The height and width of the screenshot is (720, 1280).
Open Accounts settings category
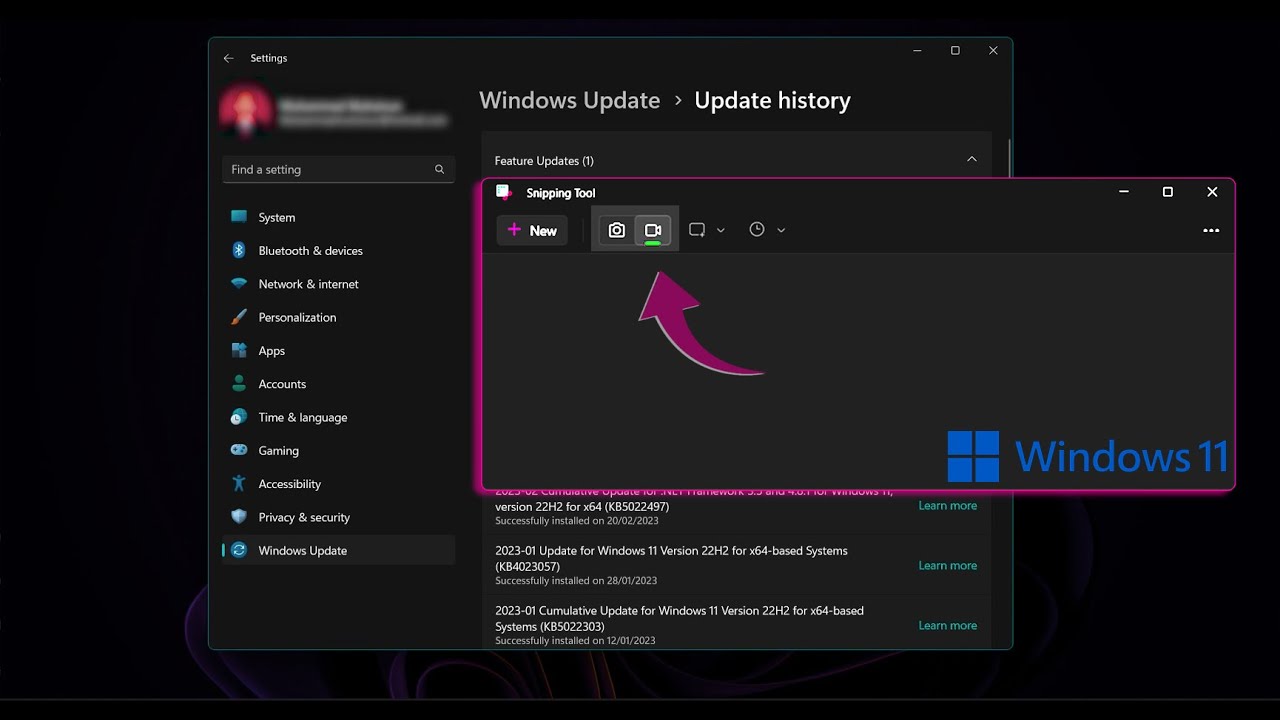coord(338,384)
